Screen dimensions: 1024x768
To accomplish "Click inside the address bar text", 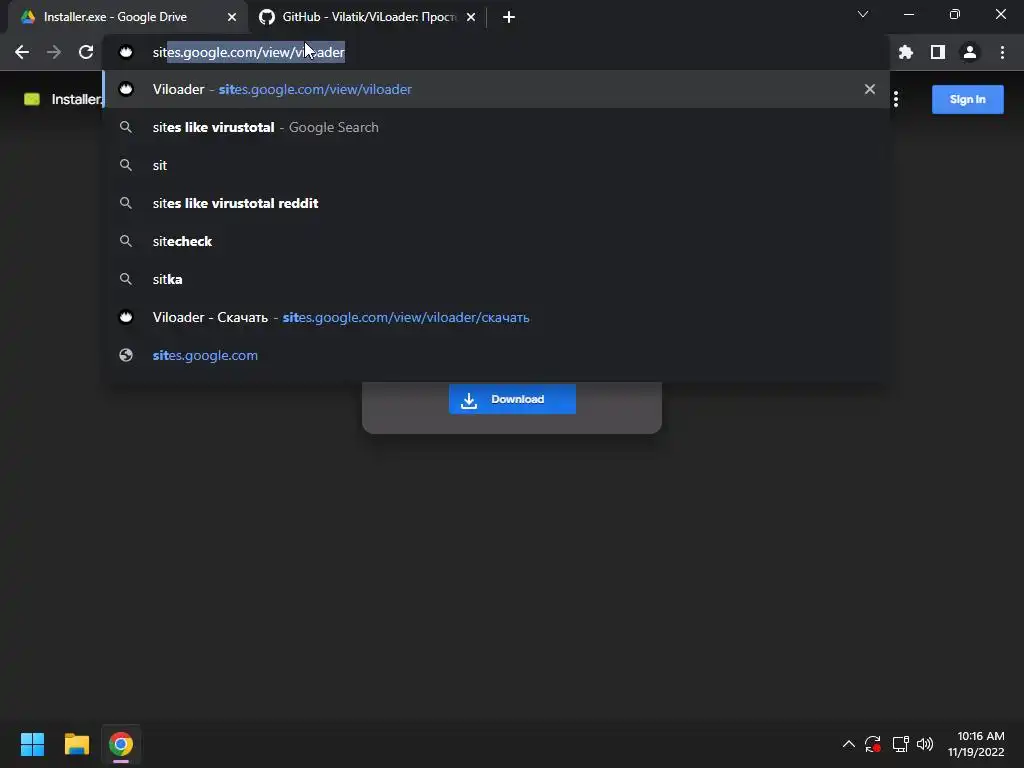I will (248, 52).
